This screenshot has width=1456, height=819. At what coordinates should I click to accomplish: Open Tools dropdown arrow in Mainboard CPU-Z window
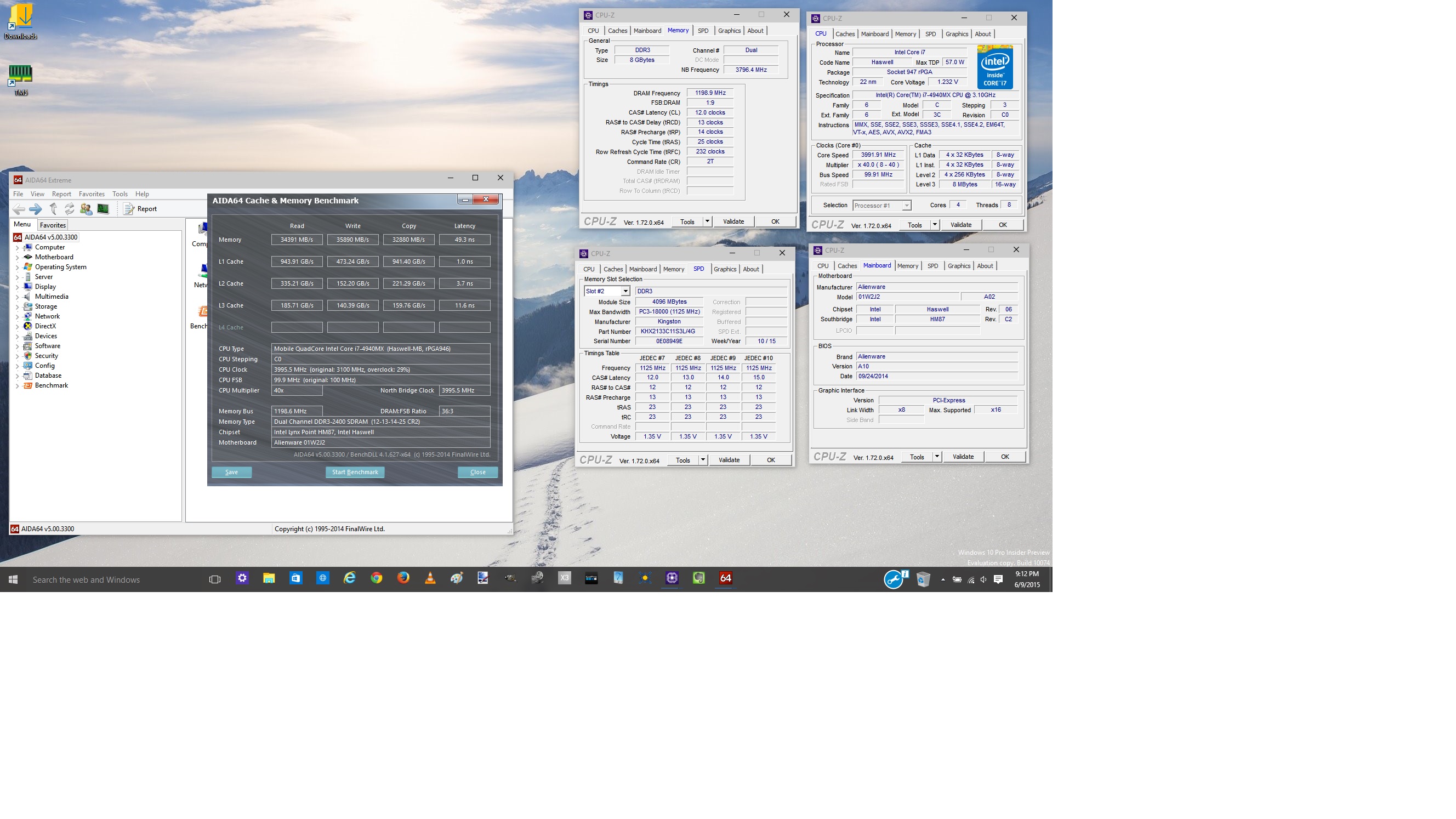936,457
